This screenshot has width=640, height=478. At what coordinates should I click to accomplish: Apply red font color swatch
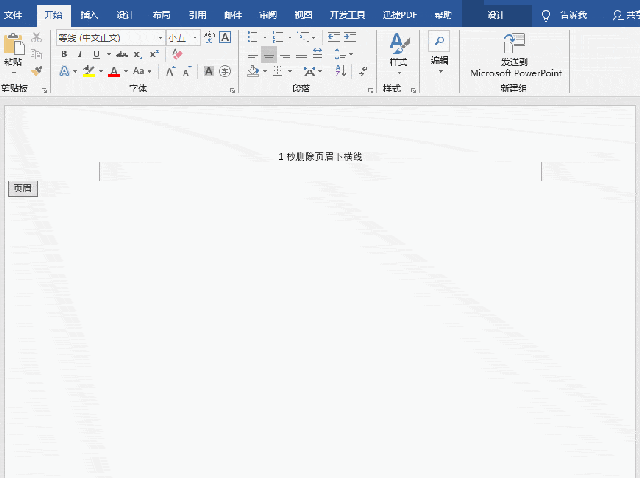tap(114, 71)
